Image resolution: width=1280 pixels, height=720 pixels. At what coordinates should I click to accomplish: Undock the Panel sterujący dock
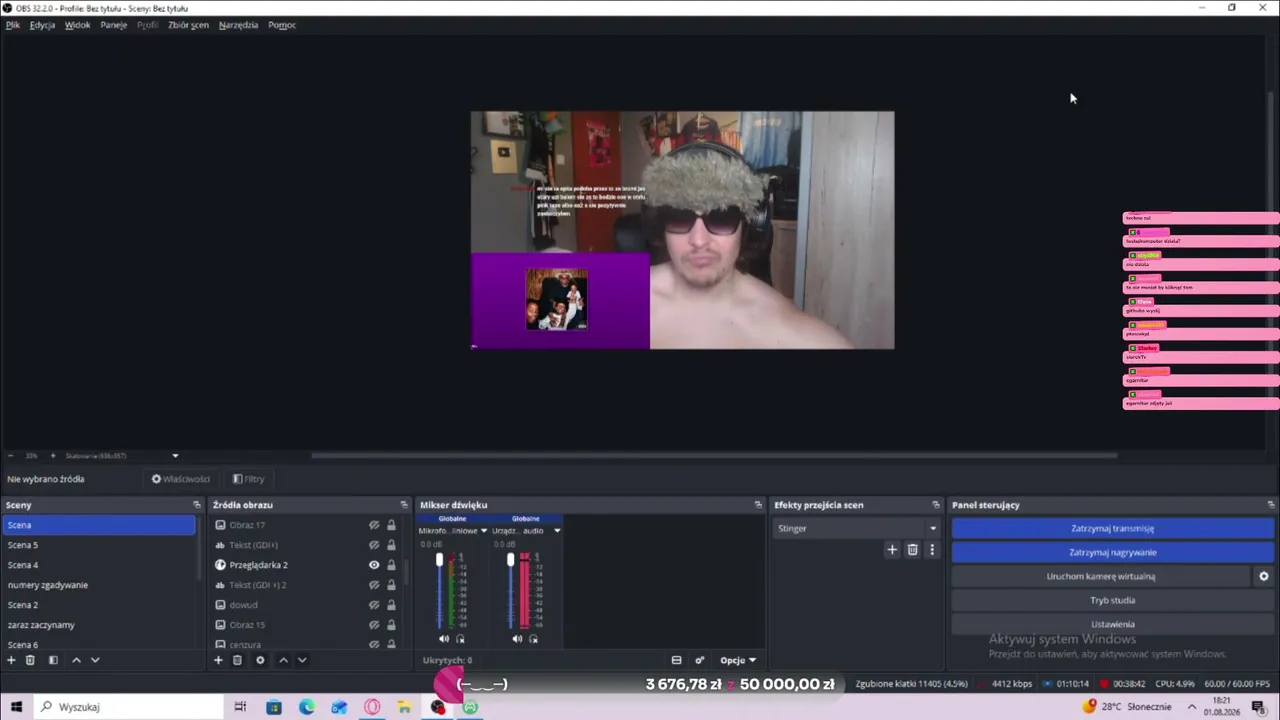coord(1271,505)
